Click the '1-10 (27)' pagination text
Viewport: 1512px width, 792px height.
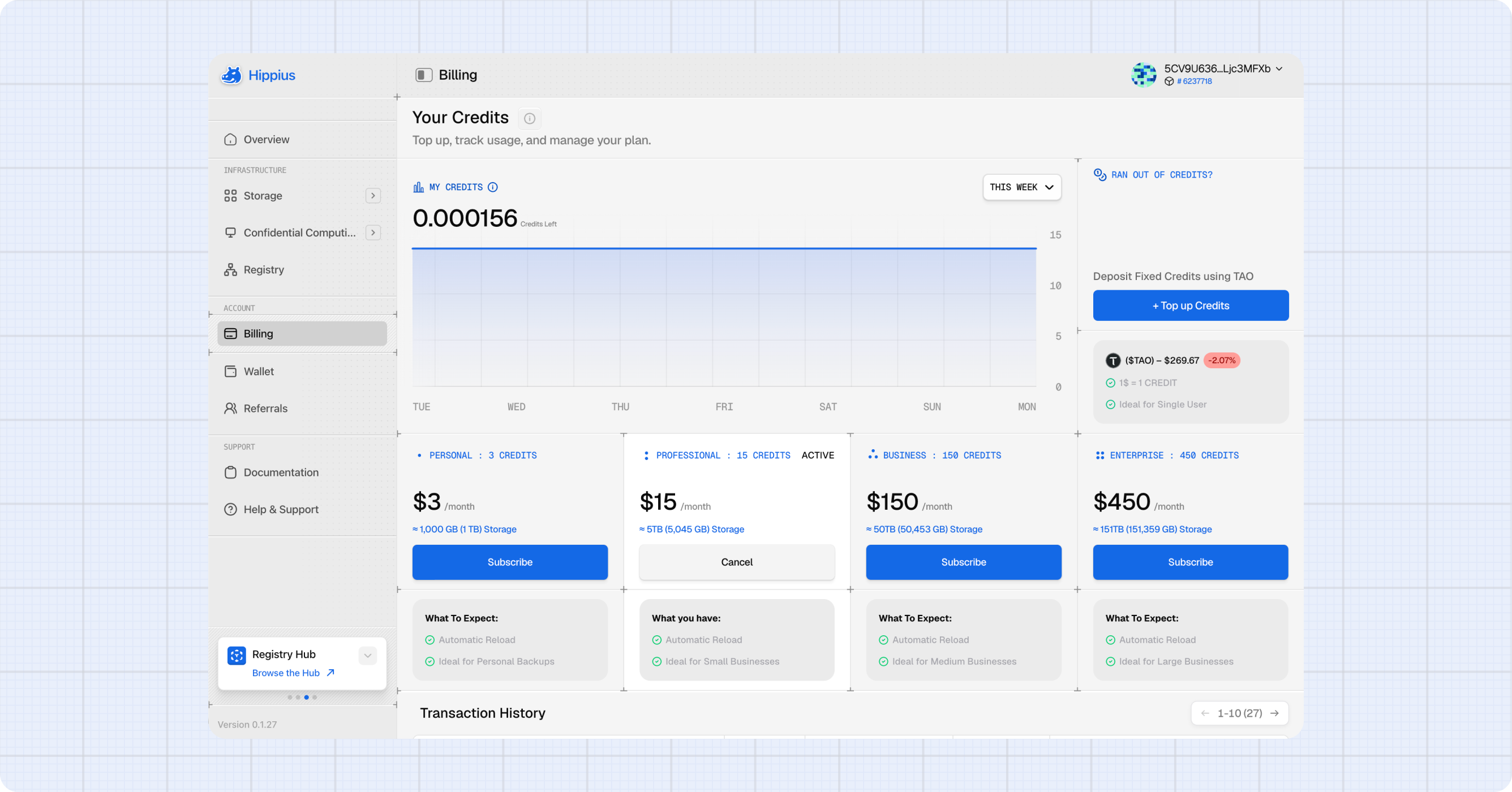(1239, 713)
